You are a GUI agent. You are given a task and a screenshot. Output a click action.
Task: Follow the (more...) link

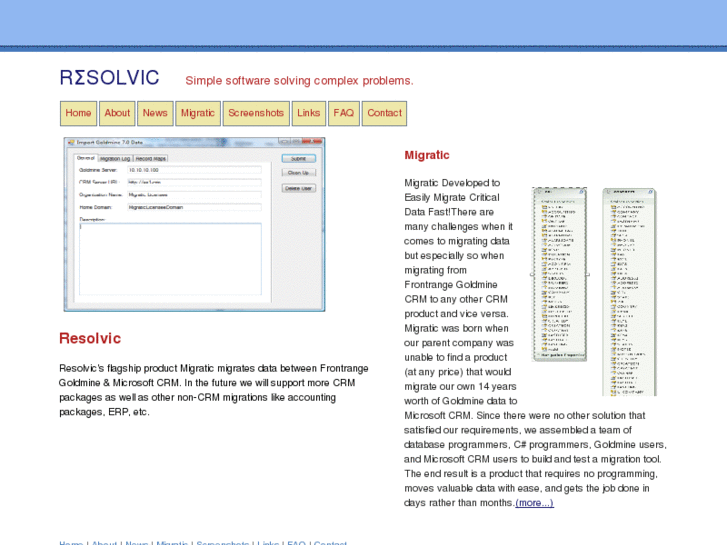534,503
